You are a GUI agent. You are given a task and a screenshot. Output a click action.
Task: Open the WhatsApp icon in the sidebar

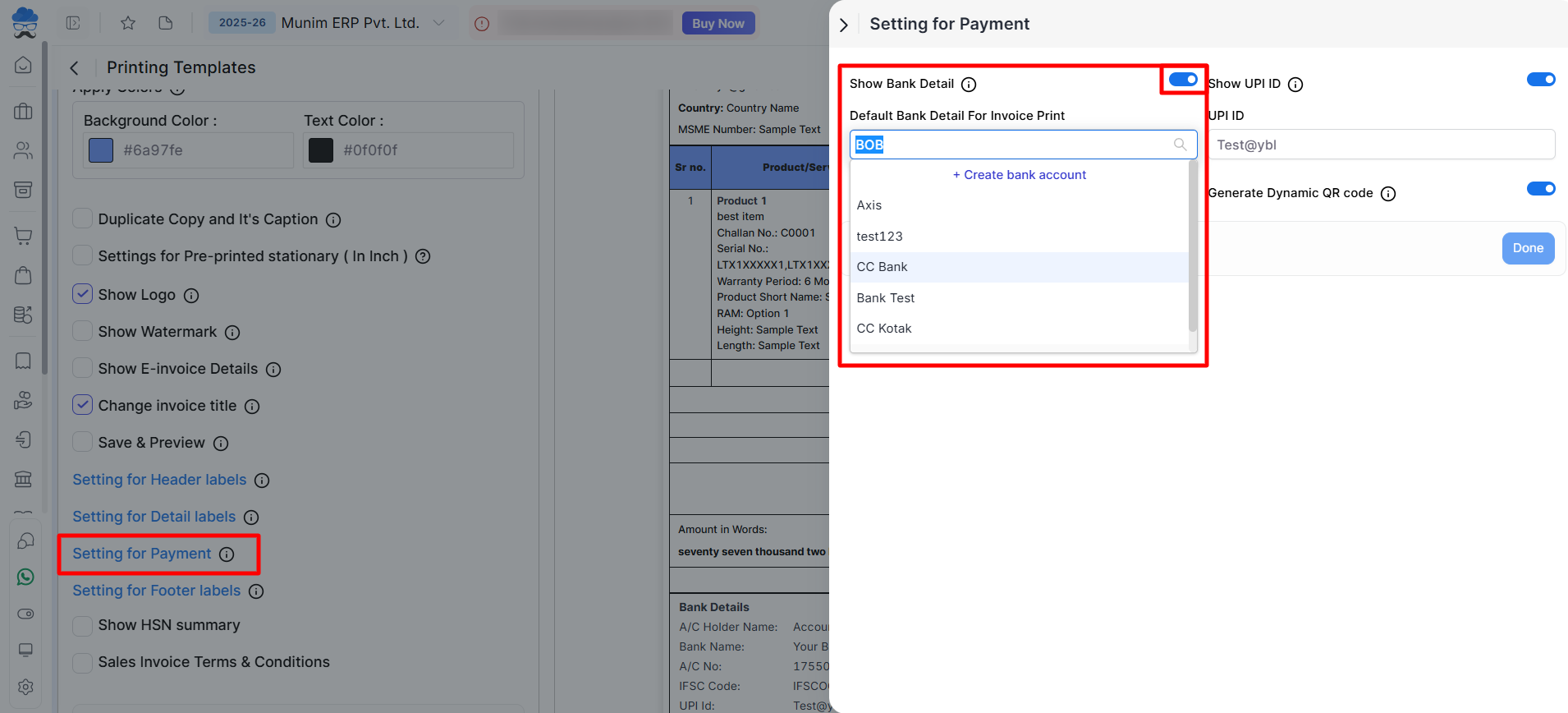pyautogui.click(x=25, y=577)
